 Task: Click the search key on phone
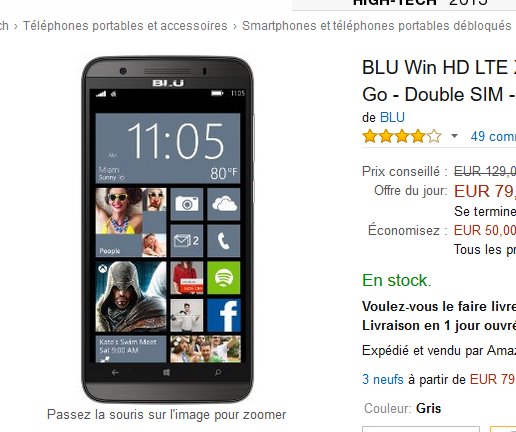(x=218, y=372)
